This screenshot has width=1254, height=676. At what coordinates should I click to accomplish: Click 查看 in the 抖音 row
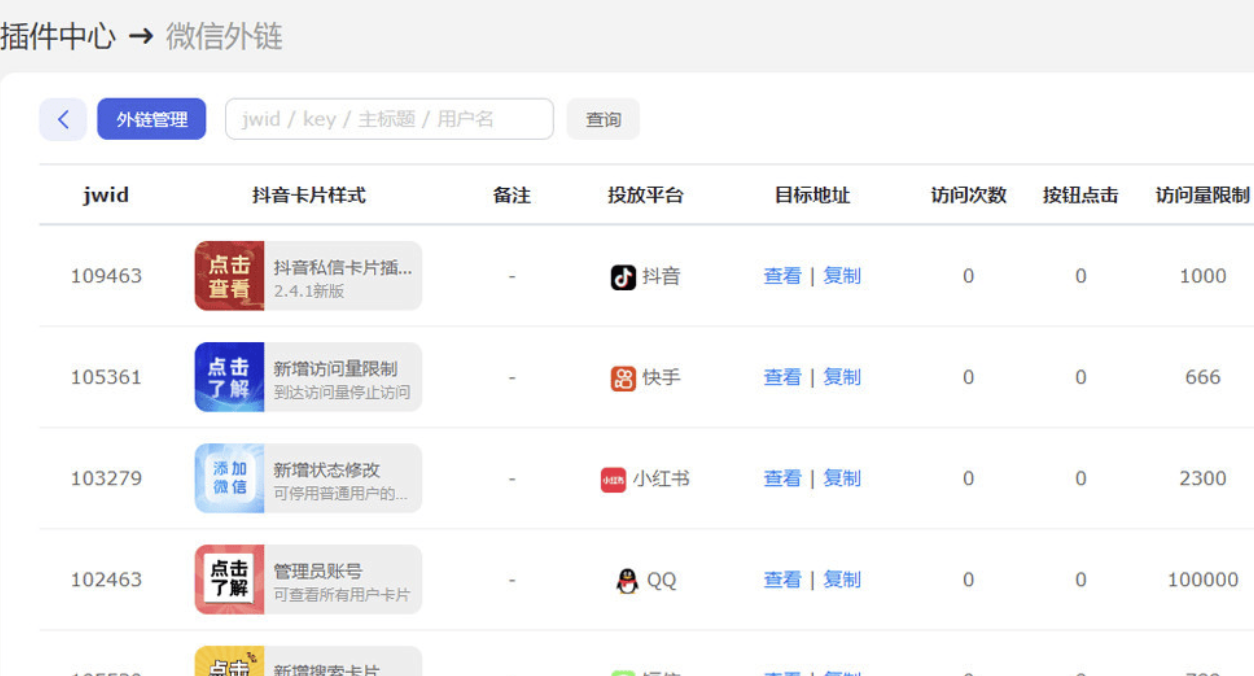tap(781, 277)
